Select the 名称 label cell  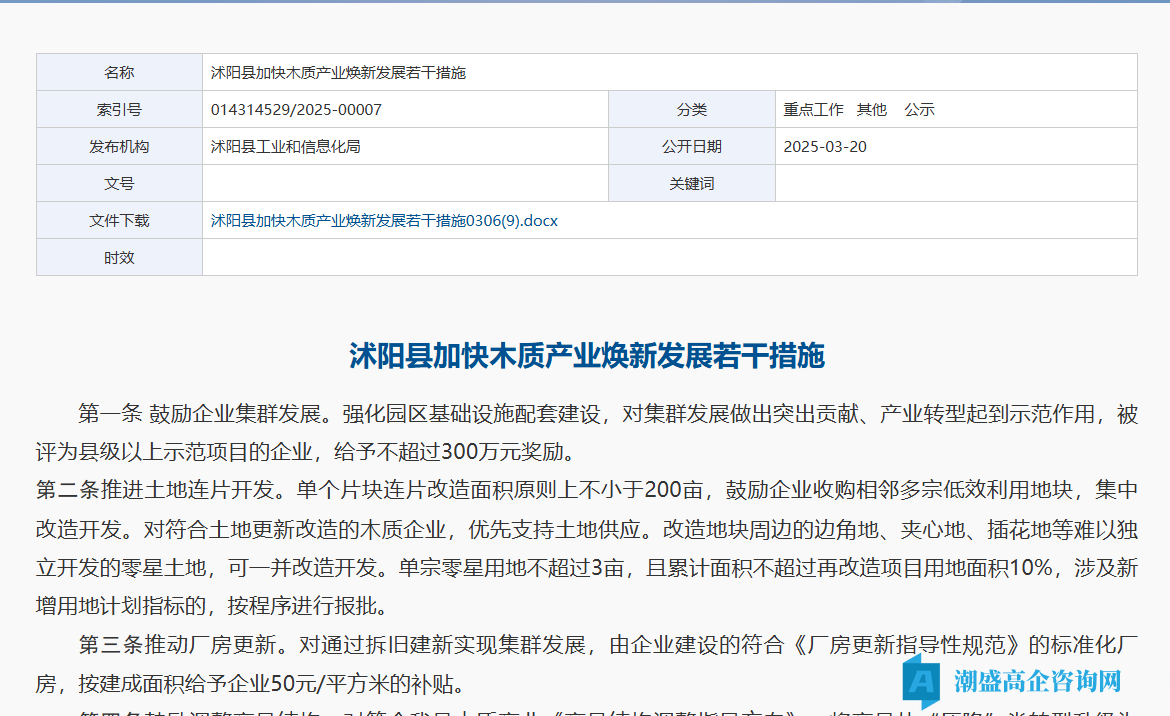pos(119,73)
